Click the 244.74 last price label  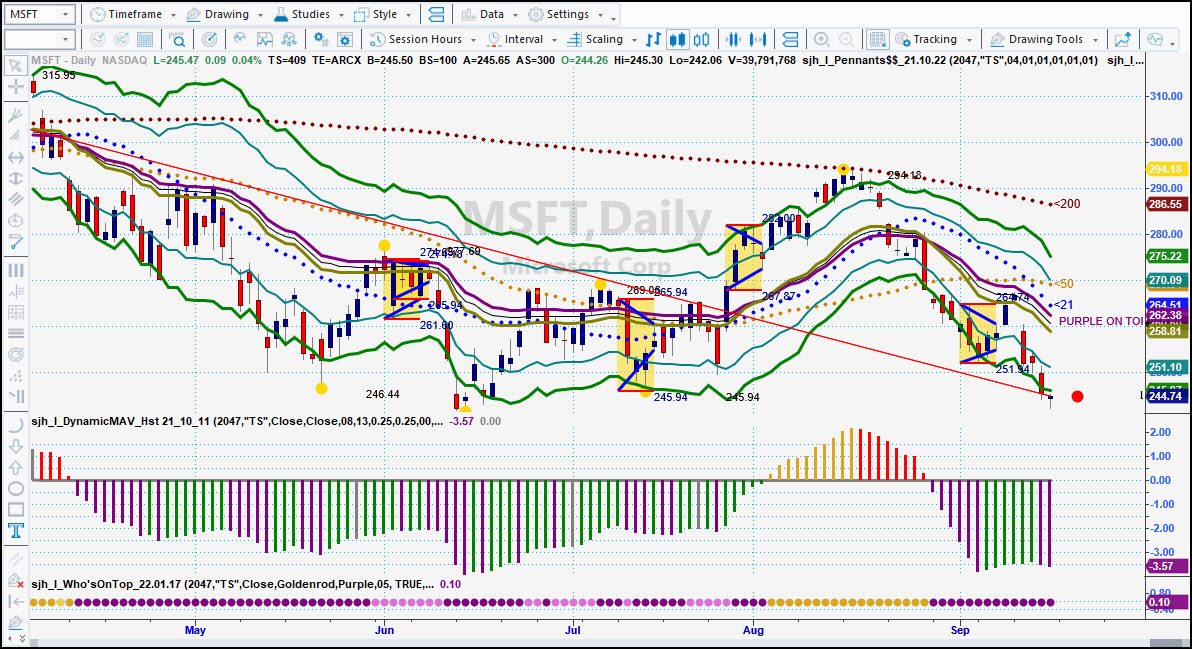click(1165, 396)
